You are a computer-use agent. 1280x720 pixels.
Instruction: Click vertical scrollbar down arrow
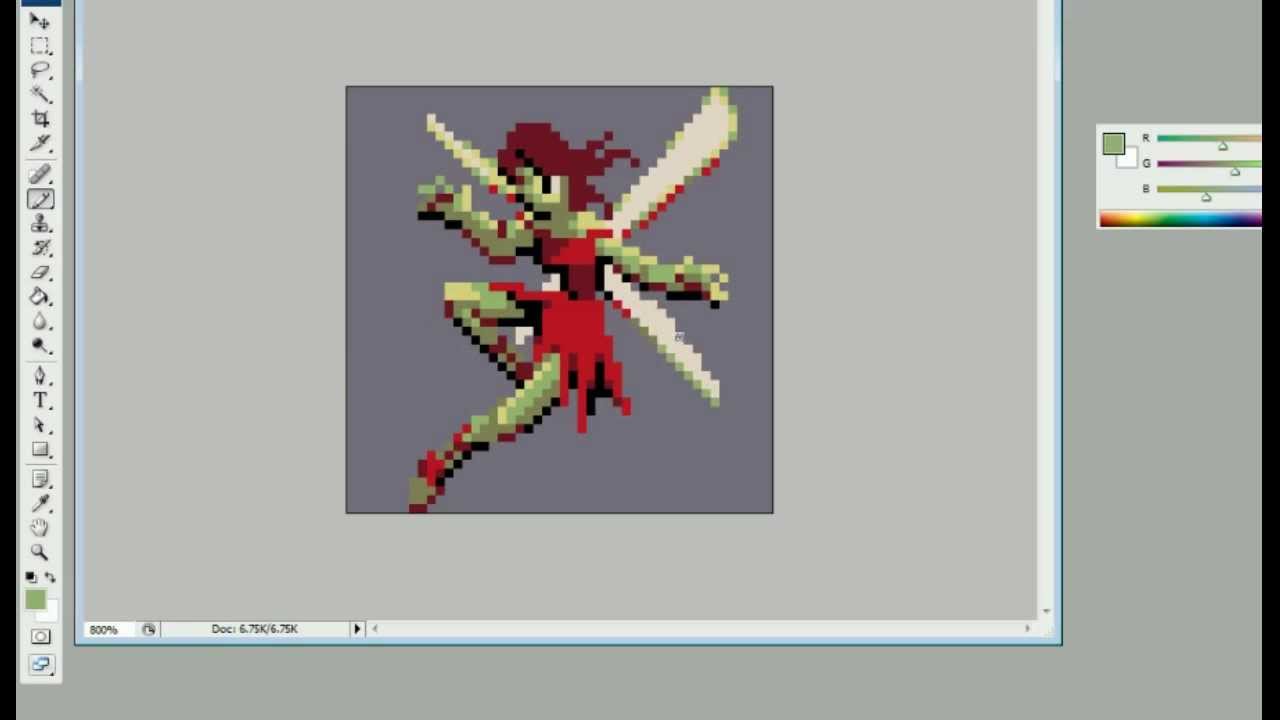1046,610
